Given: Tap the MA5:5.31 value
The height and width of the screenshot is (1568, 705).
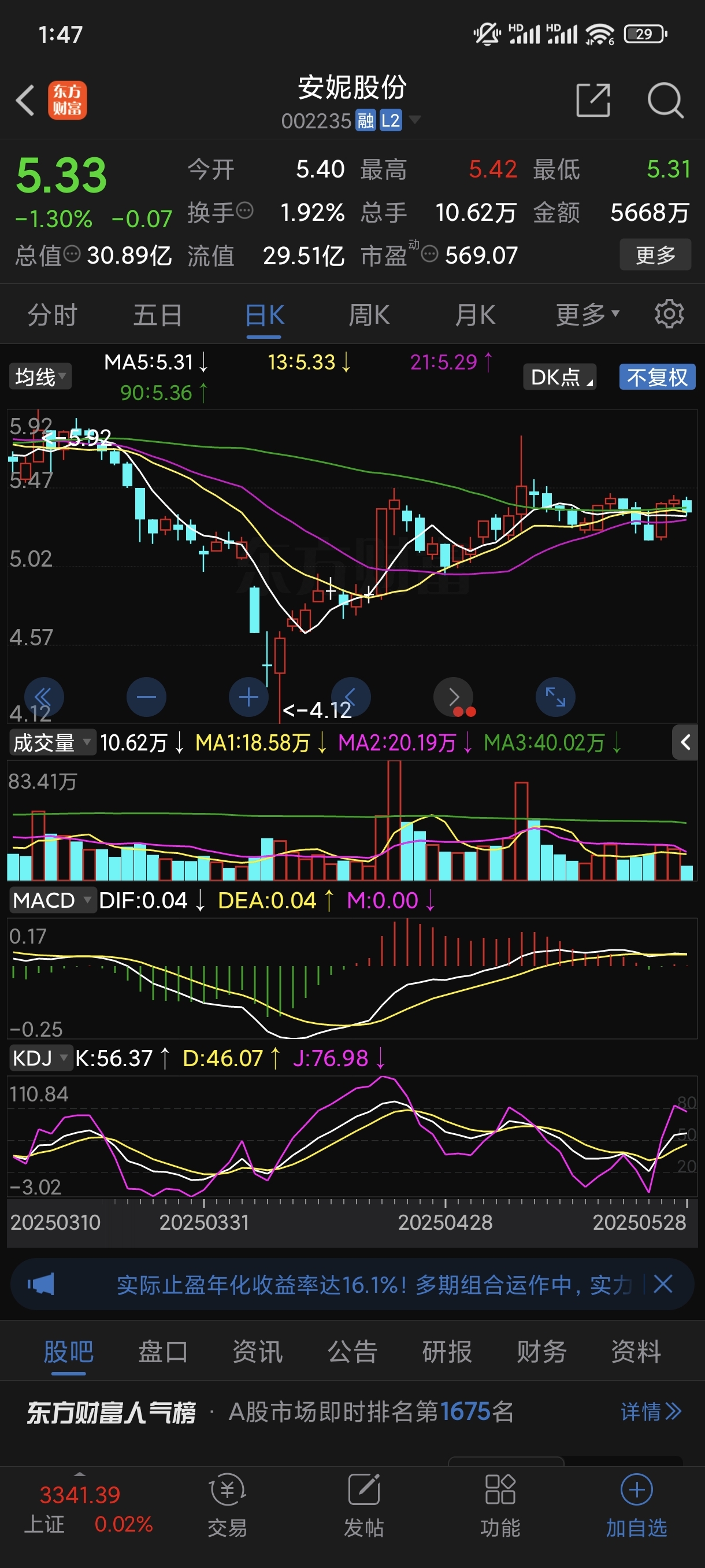Looking at the screenshot, I should coord(155,361).
